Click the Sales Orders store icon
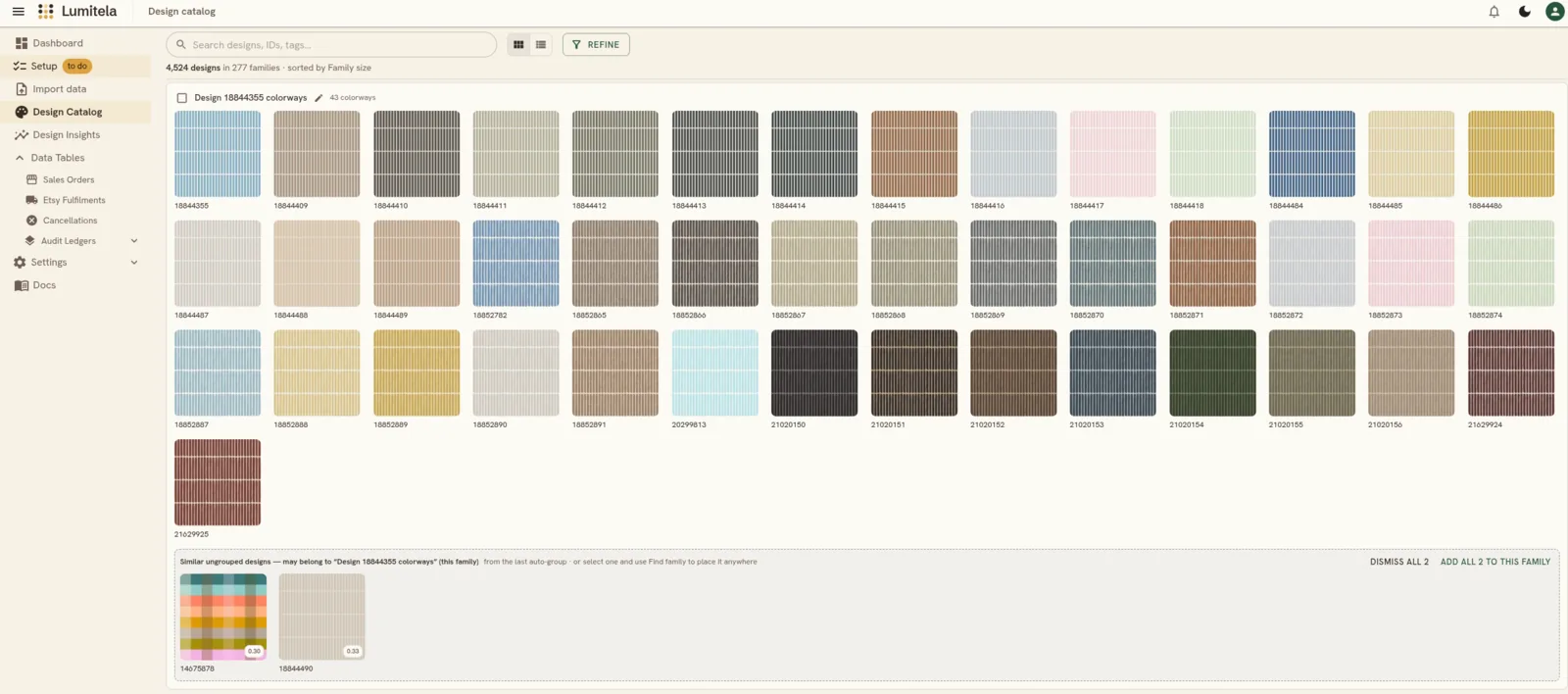 [x=31, y=179]
